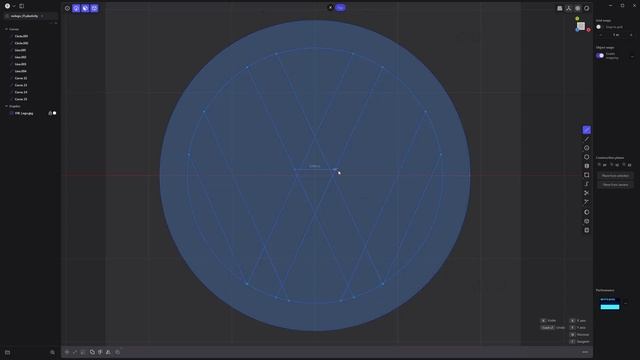Image resolution: width=640 pixels, height=360 pixels.
Task: Toggle edge selection mode in top toolbar
Action: click(76, 8)
